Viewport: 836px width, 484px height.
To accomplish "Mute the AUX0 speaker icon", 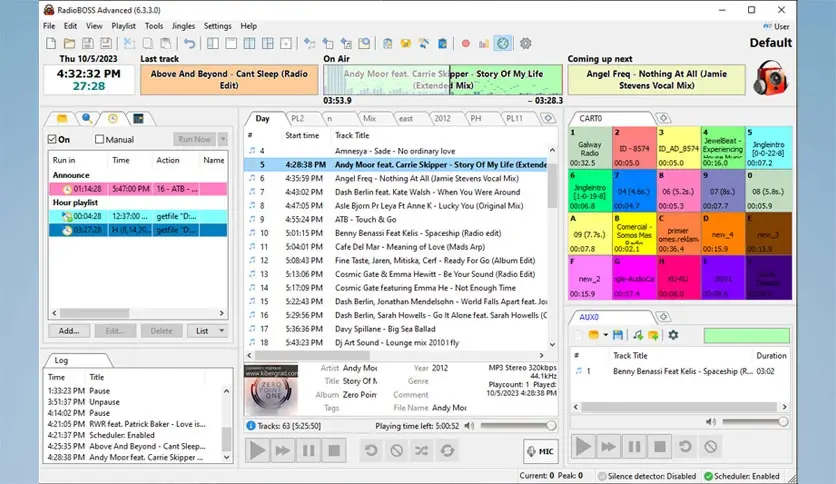I will click(711, 422).
